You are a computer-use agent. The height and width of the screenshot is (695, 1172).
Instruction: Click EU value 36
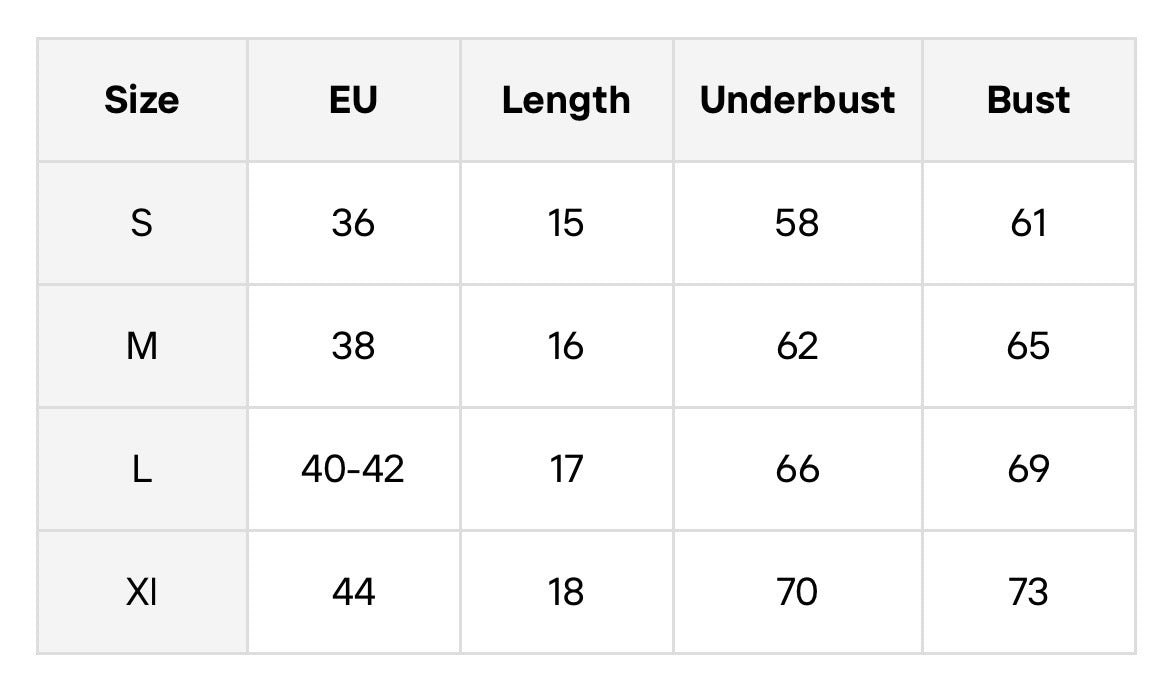[354, 223]
